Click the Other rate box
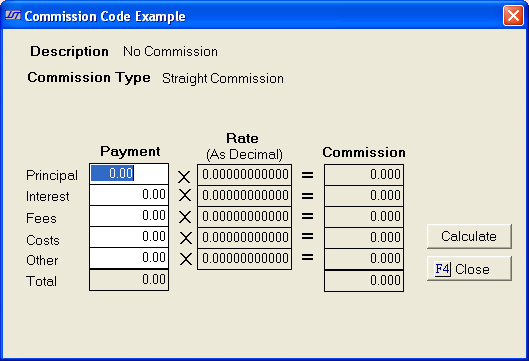 point(244,259)
